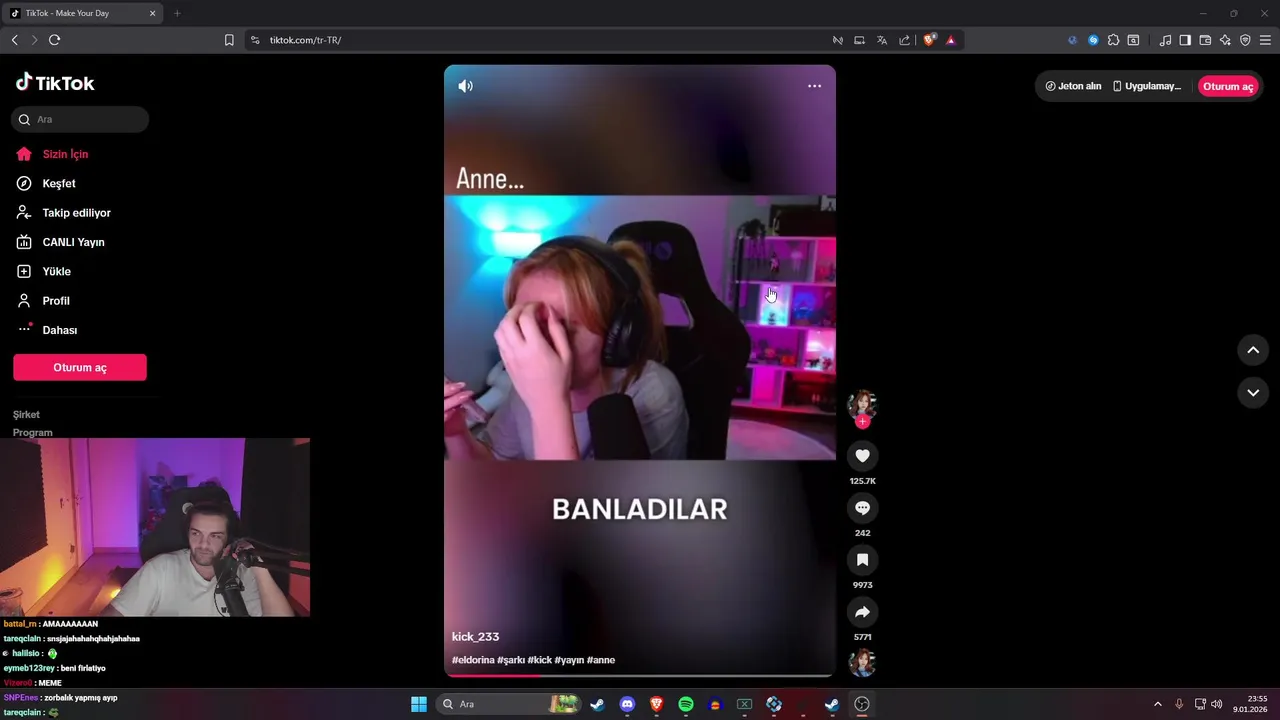Mute the TikTok video sound
Screen dimensions: 1280x720
466,86
